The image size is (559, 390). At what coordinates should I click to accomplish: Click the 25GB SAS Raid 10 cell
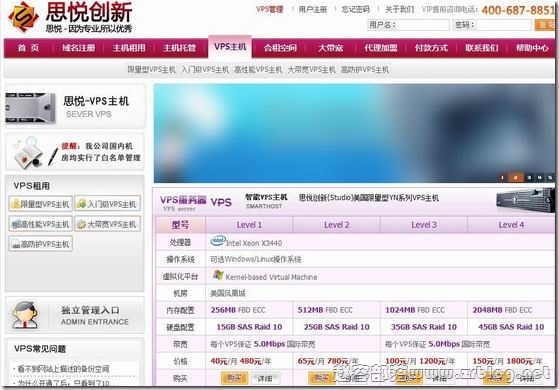pos(337,327)
